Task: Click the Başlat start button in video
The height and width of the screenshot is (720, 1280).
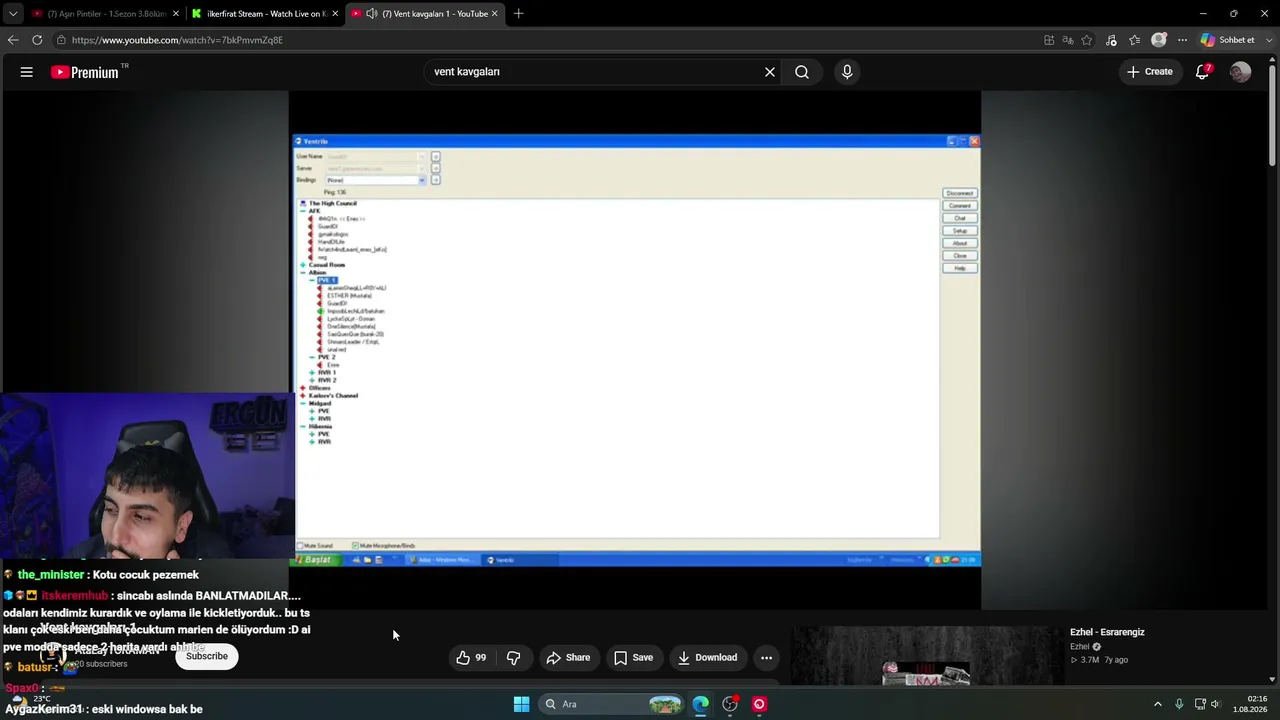Action: coord(316,560)
